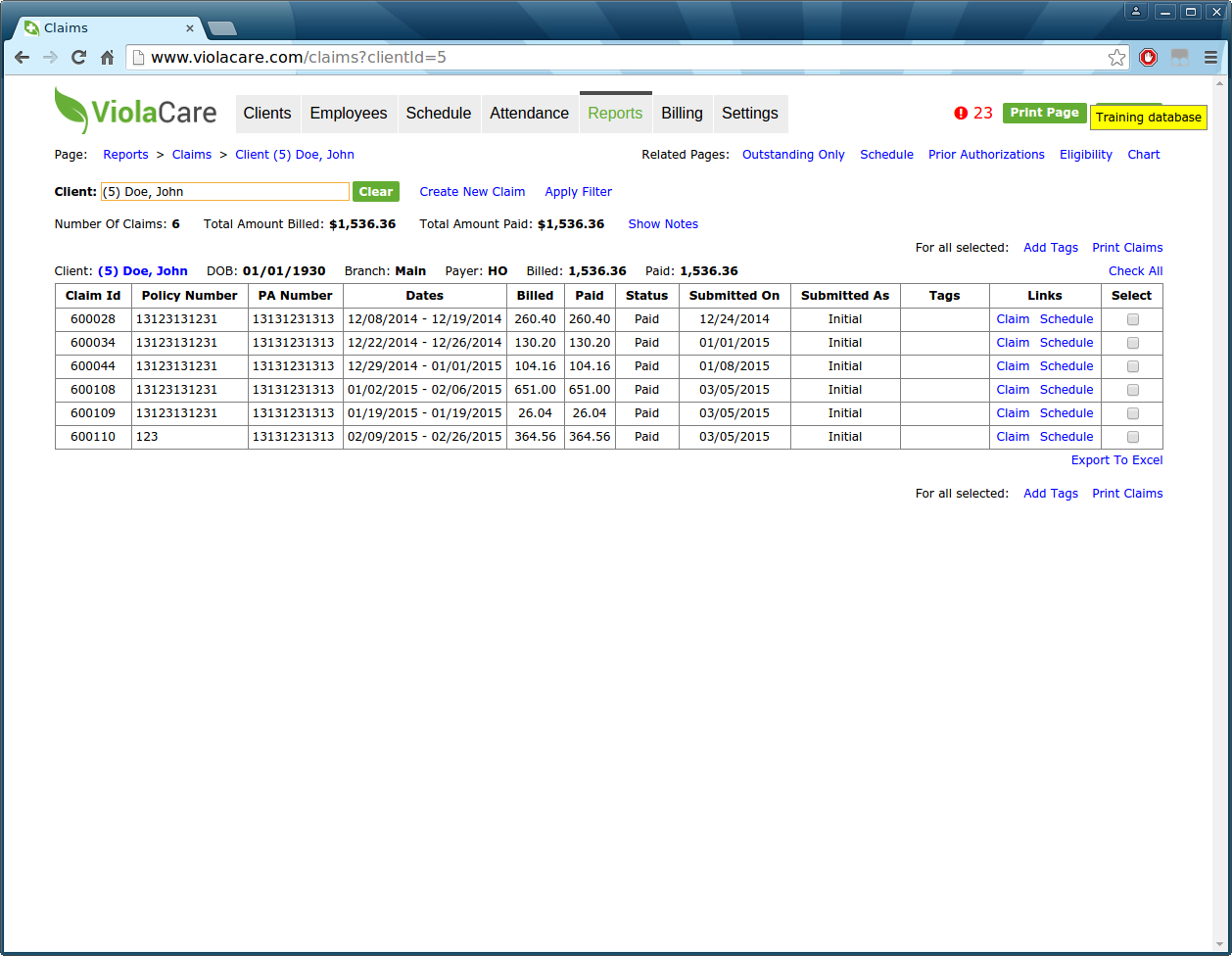Screen dimensions: 1232x956
Task: Open the red alert notification icon
Action: (961, 113)
